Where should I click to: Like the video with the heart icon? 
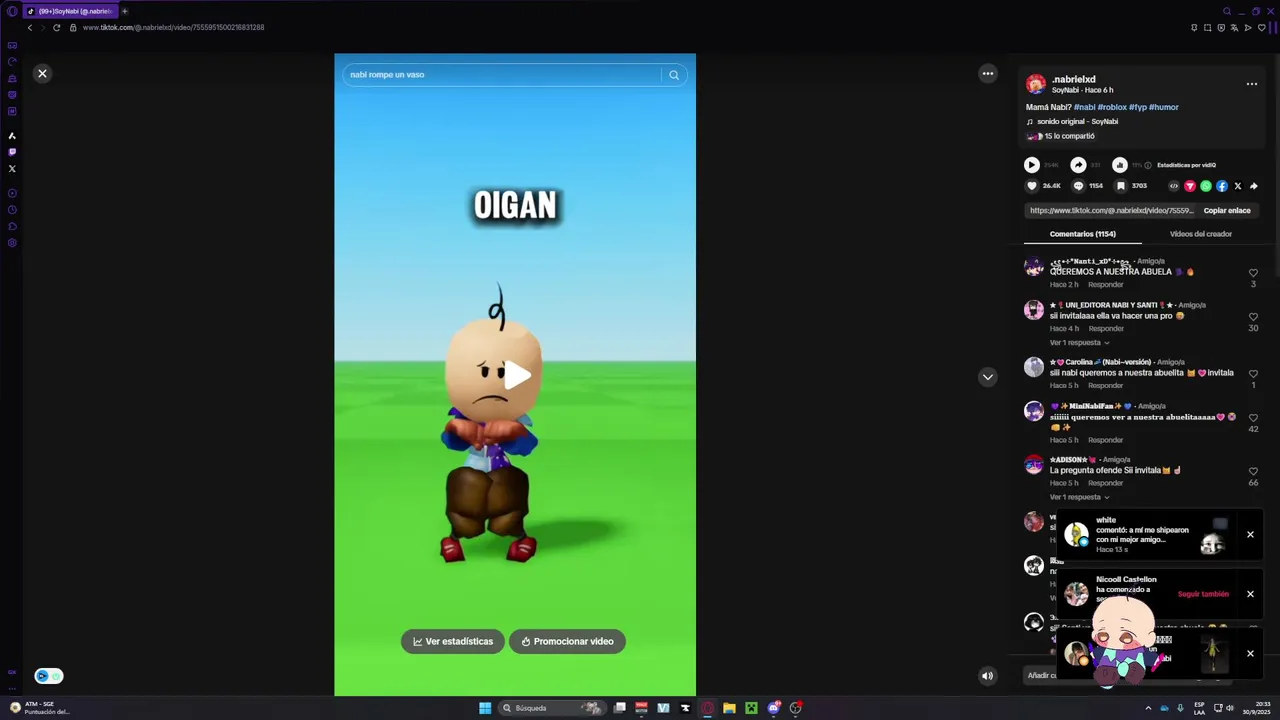coord(1032,186)
